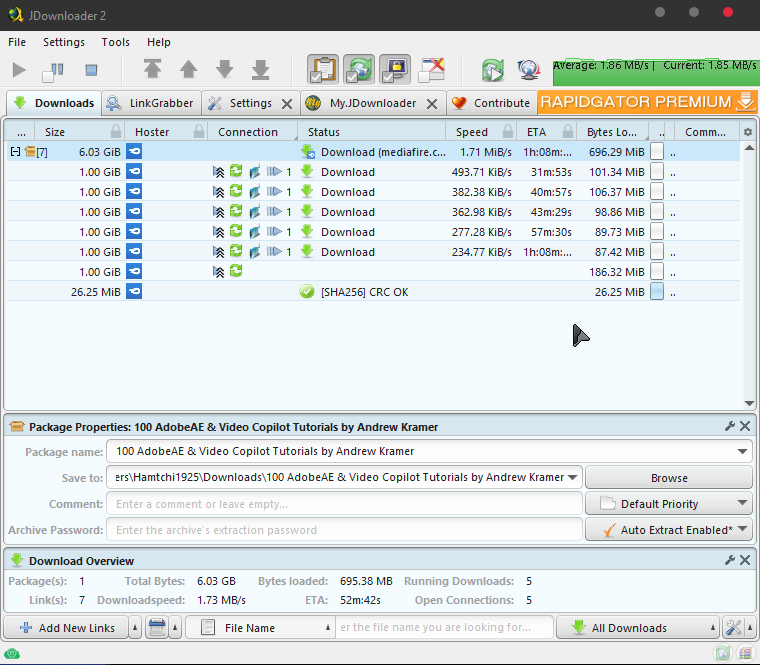Open the Tools menu
This screenshot has width=760, height=665.
coord(115,42)
